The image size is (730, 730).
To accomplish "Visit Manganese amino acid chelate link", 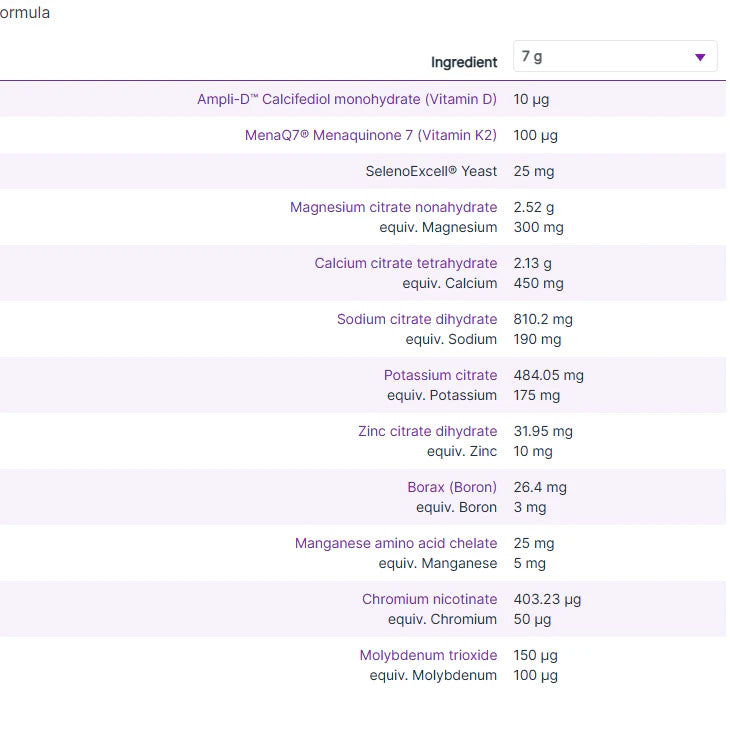I will pyautogui.click(x=395, y=543).
